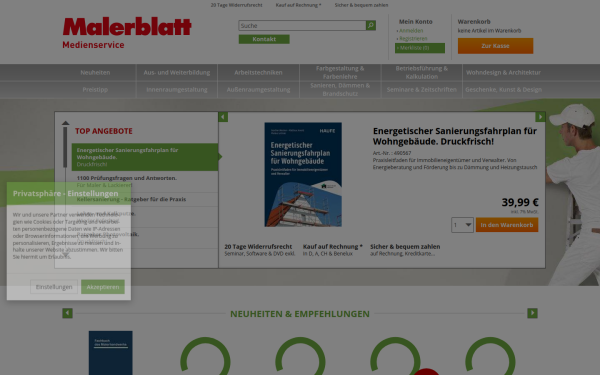The height and width of the screenshot is (375, 600).
Task: Click 20 Tage Widerrufsrecht in top bar
Action: pos(236,5)
